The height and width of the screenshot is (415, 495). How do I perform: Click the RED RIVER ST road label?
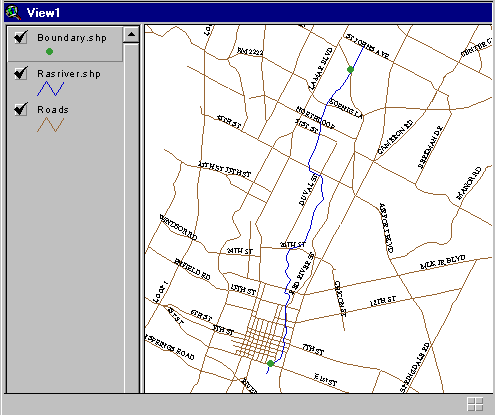302,273
